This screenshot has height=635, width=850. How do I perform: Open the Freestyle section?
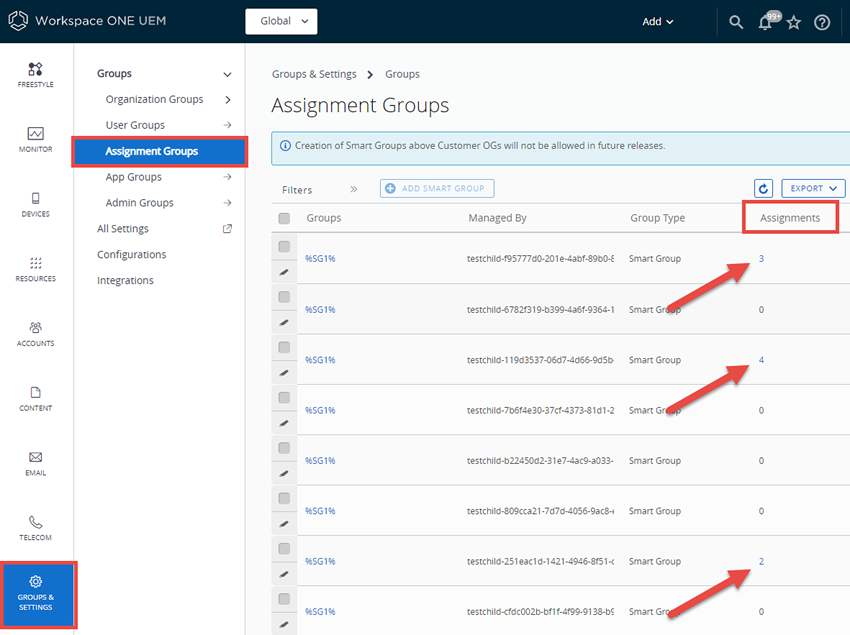[x=35, y=75]
